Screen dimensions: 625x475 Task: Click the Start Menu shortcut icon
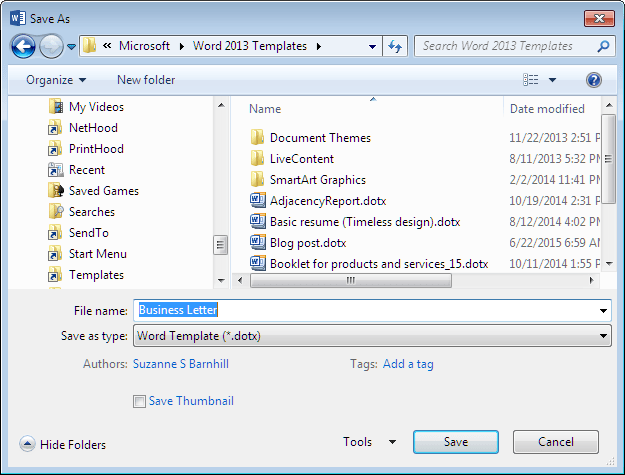(x=55, y=254)
